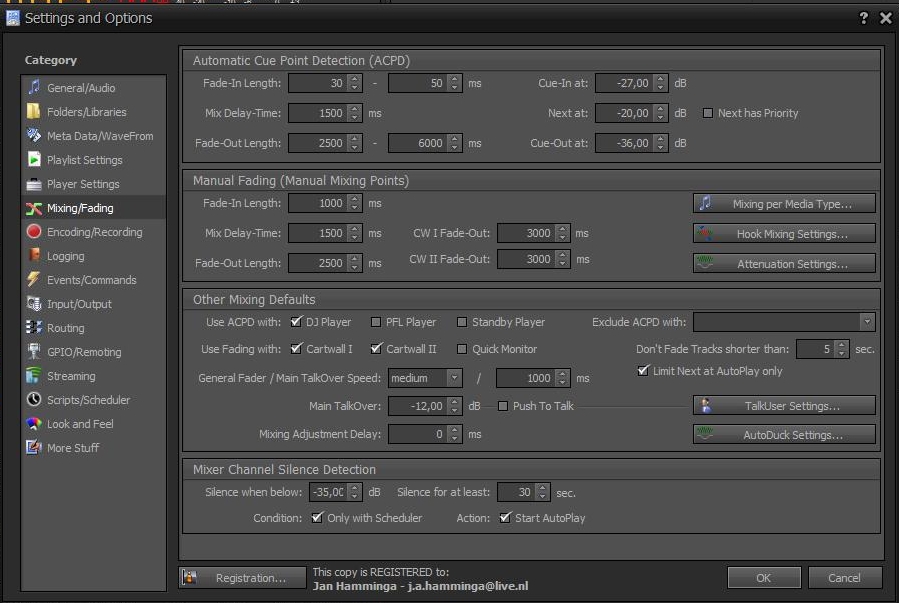Select Look and Feel palette icon

(34, 424)
